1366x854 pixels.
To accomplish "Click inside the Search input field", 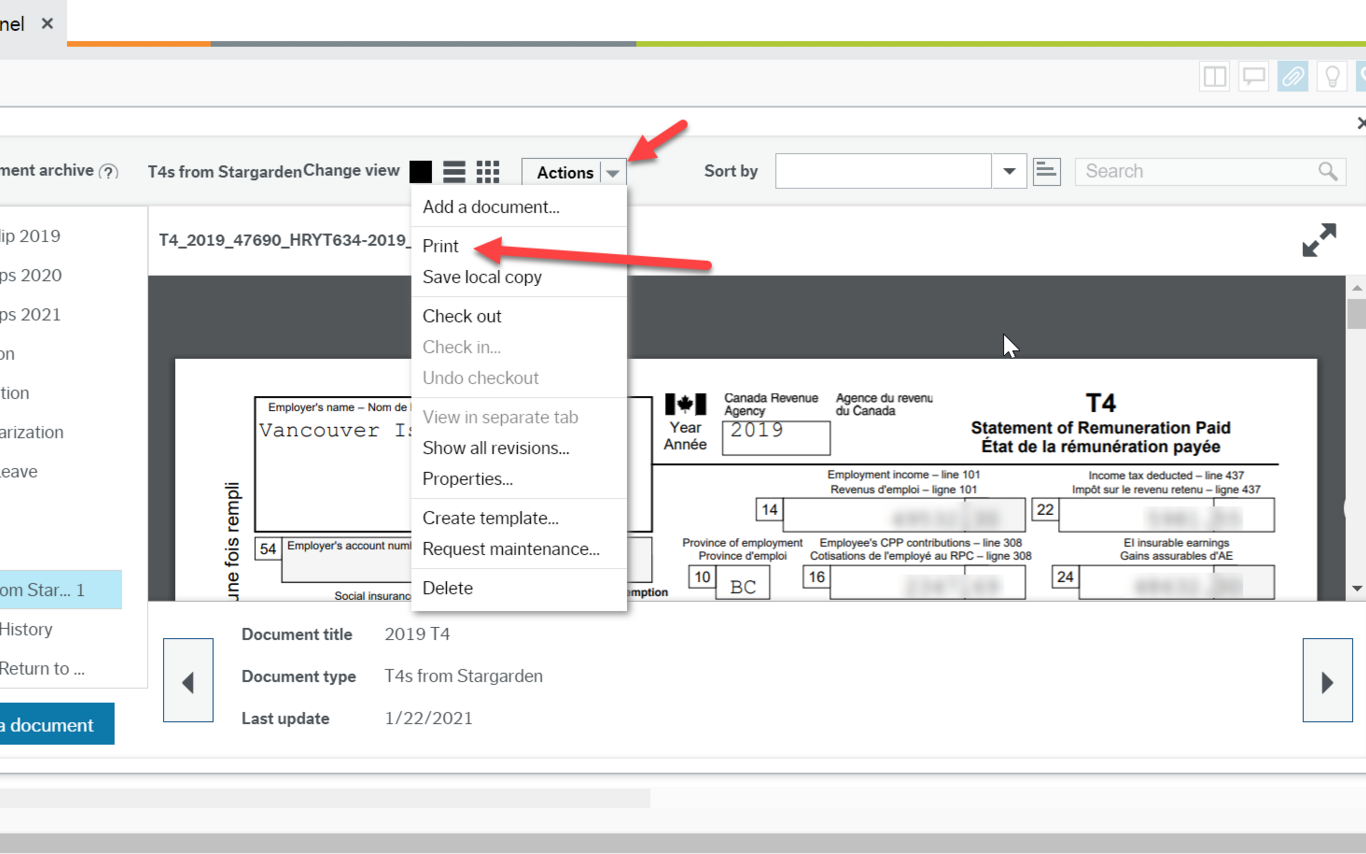I will coord(1180,171).
